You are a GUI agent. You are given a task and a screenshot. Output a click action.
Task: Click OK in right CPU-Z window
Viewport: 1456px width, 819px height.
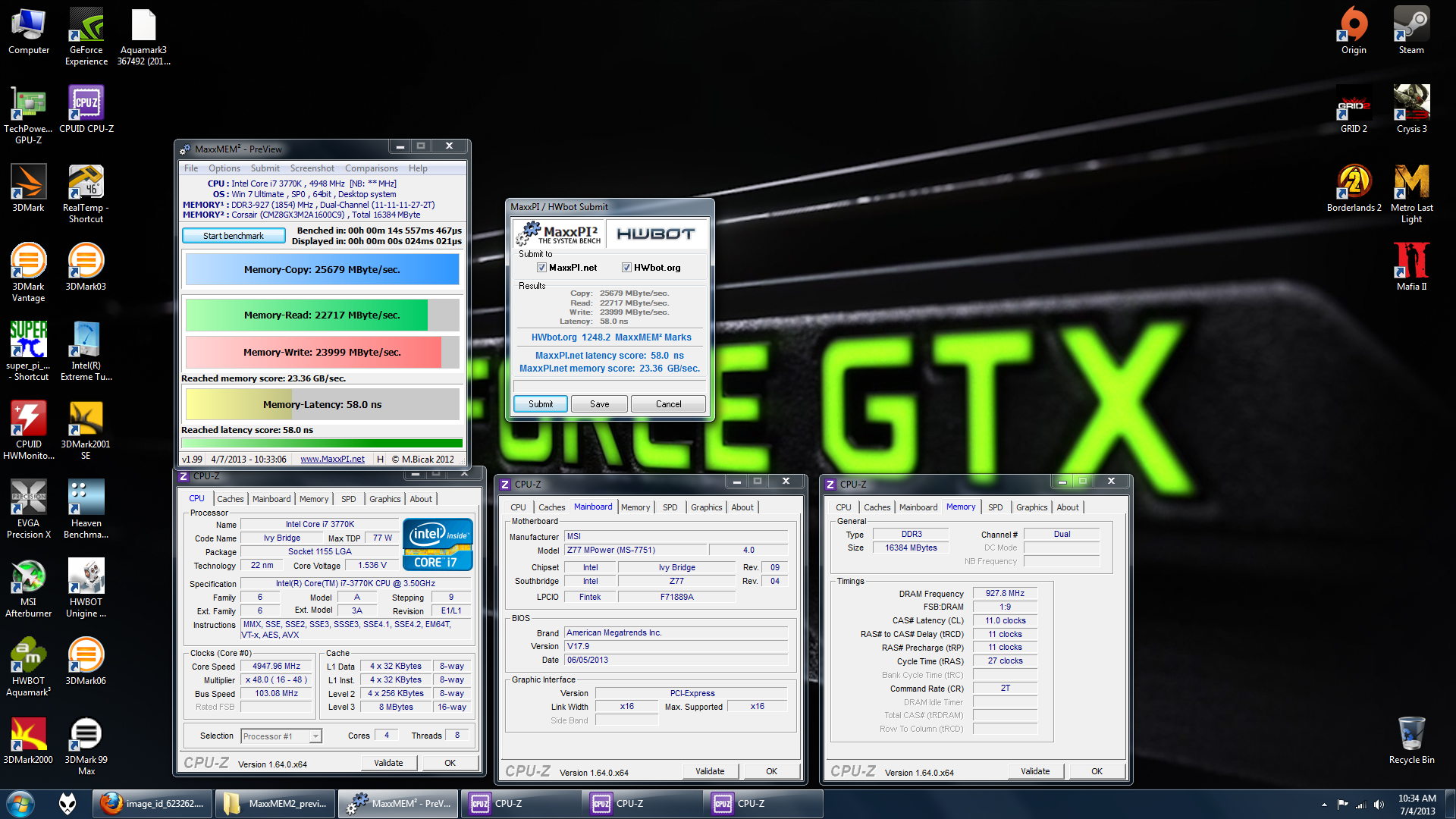[1097, 771]
